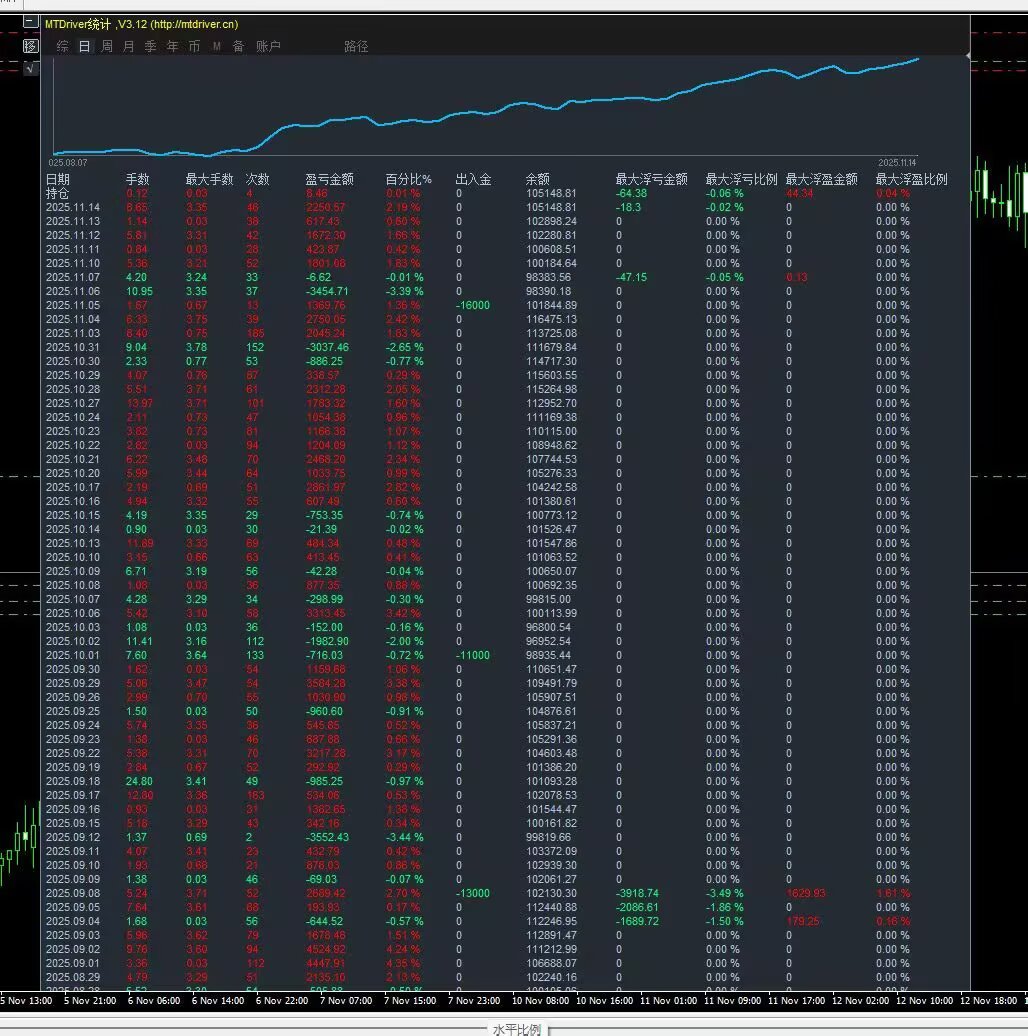1028x1036 pixels.
Task: Click the -3454.71 loss value
Action: [327, 291]
